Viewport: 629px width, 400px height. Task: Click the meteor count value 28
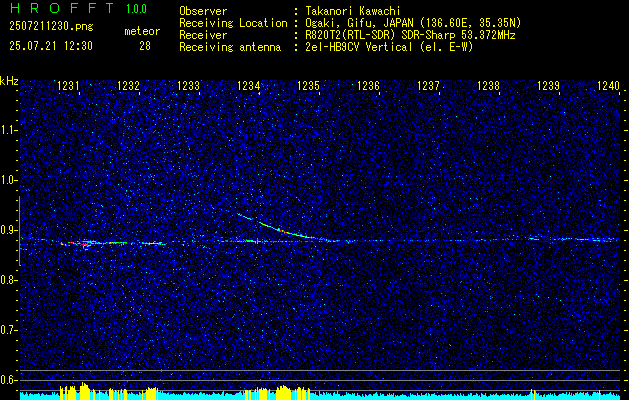tap(145, 46)
